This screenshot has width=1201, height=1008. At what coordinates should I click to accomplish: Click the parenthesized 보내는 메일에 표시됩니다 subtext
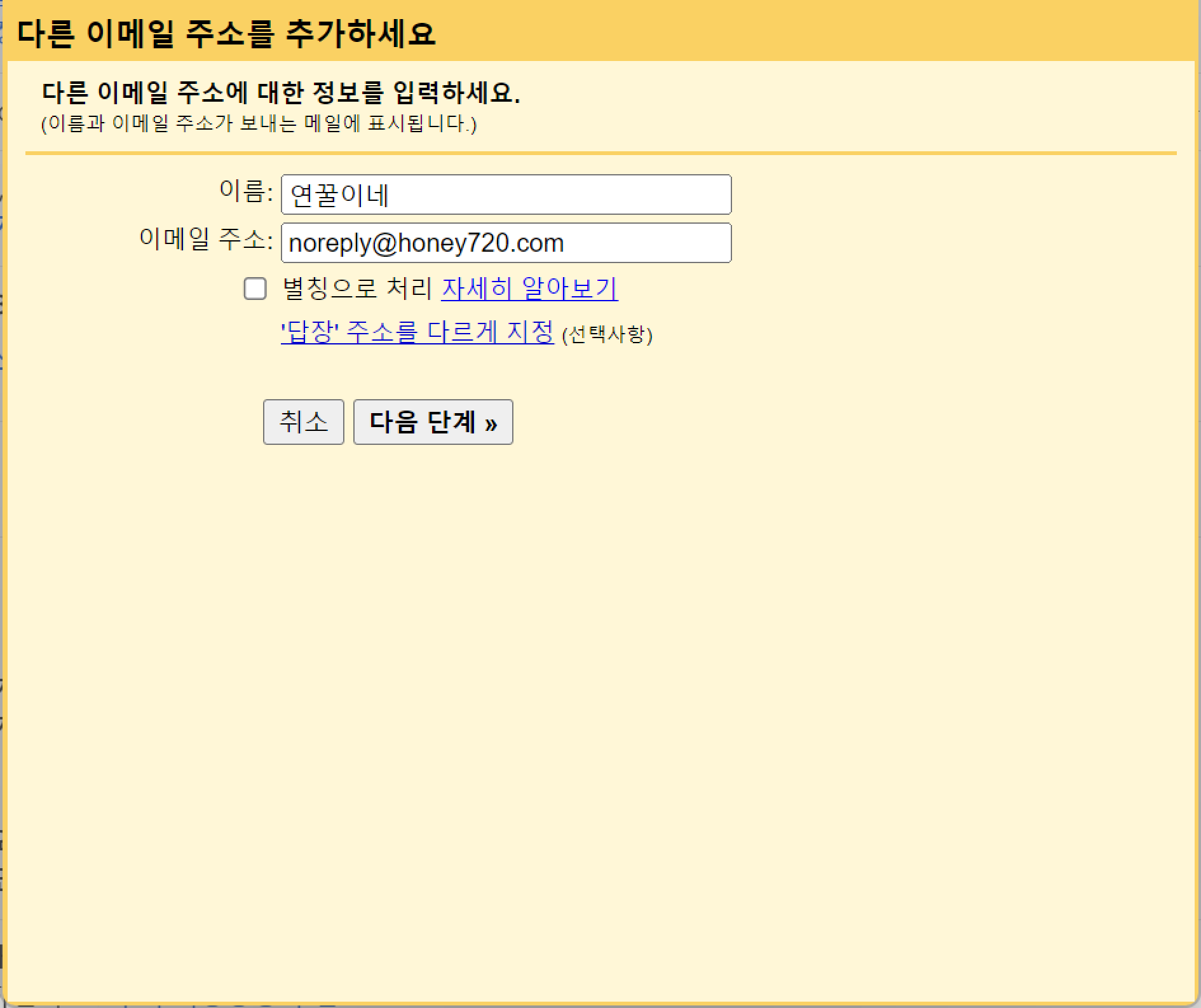tap(259, 123)
